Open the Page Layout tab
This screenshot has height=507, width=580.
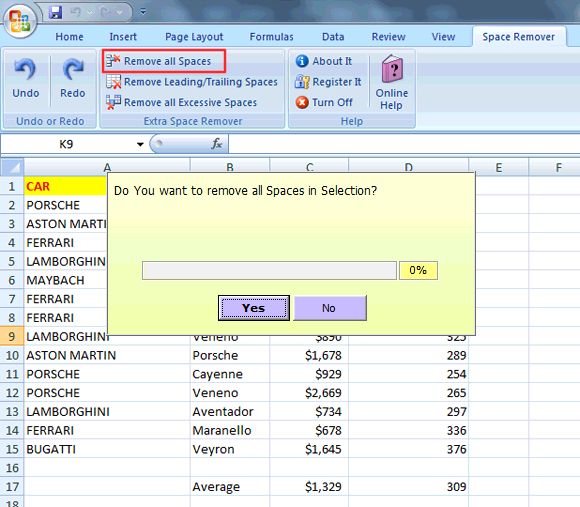click(194, 37)
